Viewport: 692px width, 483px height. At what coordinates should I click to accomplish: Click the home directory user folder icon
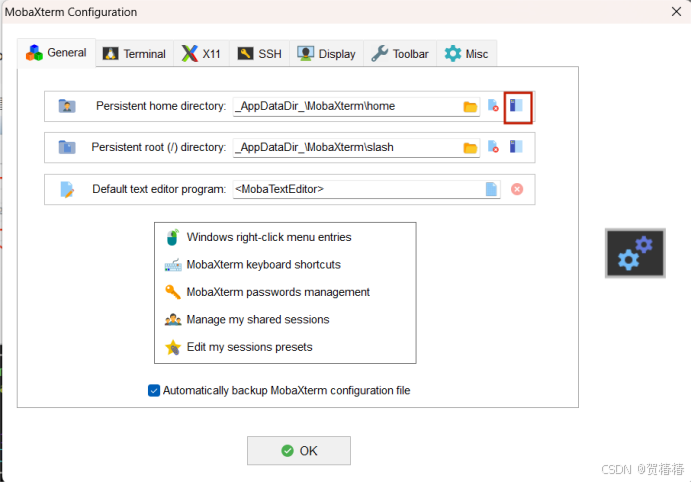pos(67,106)
